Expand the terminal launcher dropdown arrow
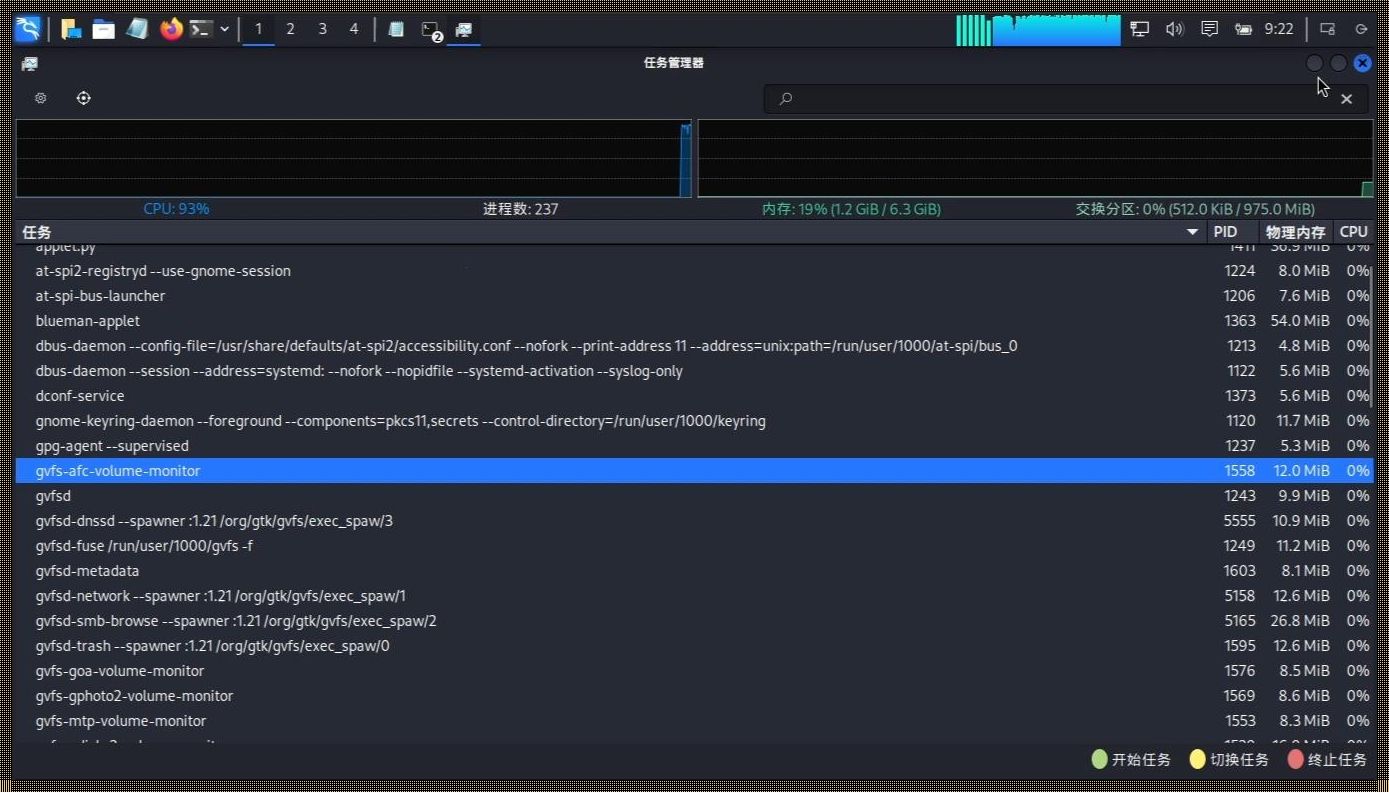The image size is (1389, 792). click(224, 29)
